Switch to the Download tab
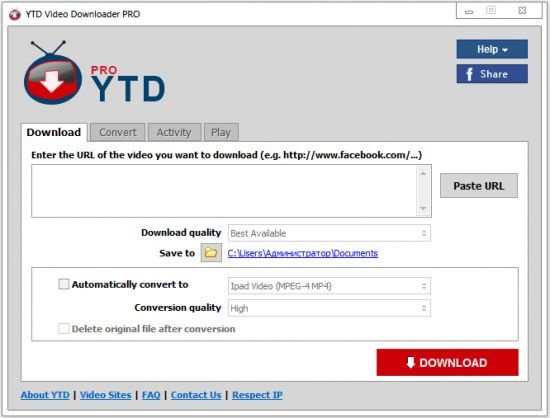Image resolution: width=550 pixels, height=418 pixels. pyautogui.click(x=54, y=132)
